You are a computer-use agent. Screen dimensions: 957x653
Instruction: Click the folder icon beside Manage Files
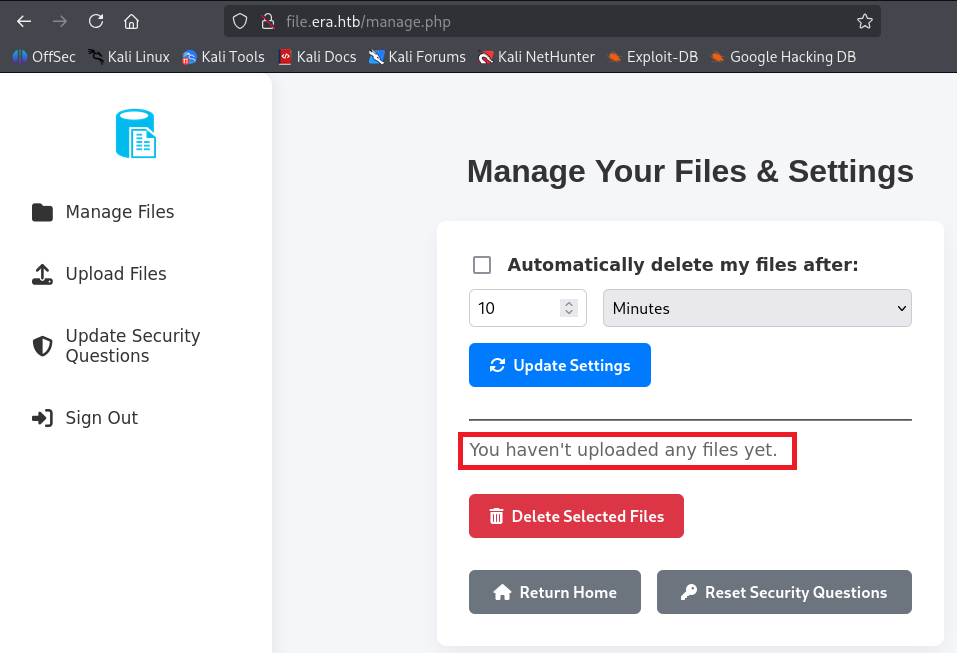(x=42, y=212)
